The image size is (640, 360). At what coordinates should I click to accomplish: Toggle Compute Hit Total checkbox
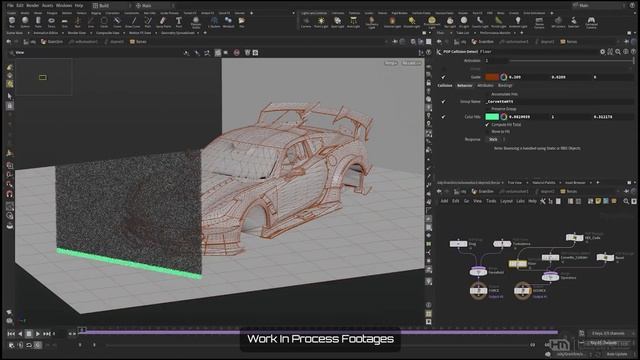[487, 124]
